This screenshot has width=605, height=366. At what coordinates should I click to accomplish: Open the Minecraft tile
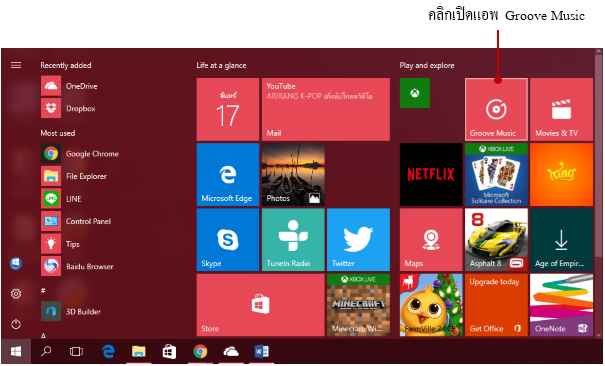[358, 305]
